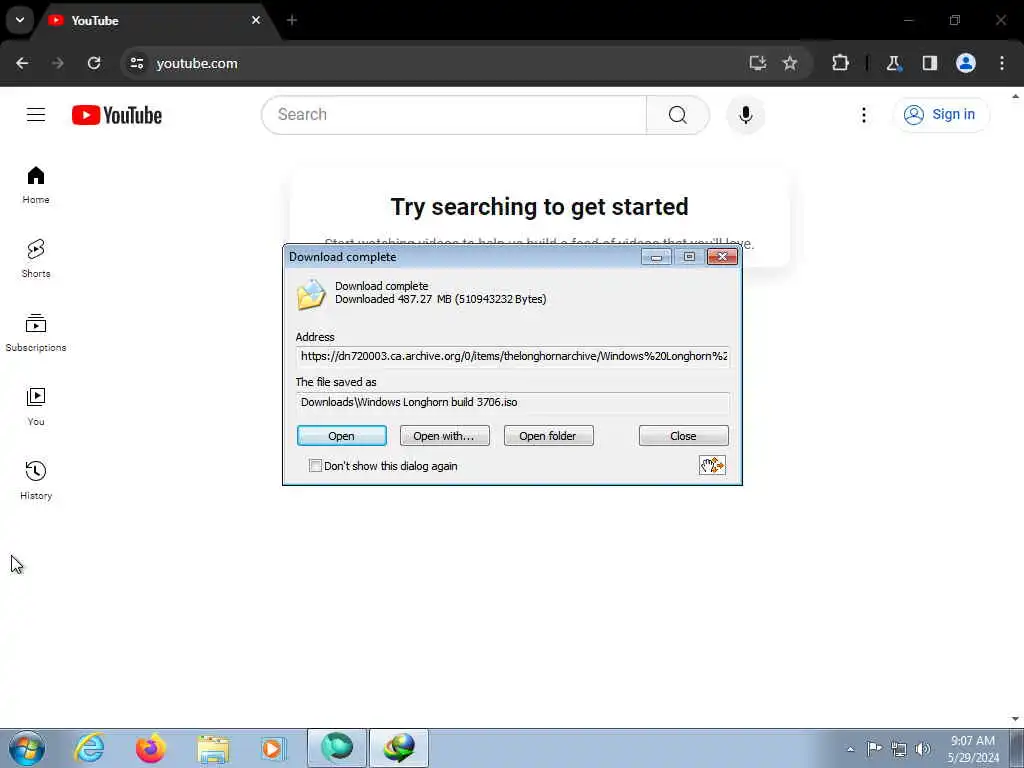Launch Firefox from the taskbar
This screenshot has width=1024, height=768.
(x=150, y=748)
